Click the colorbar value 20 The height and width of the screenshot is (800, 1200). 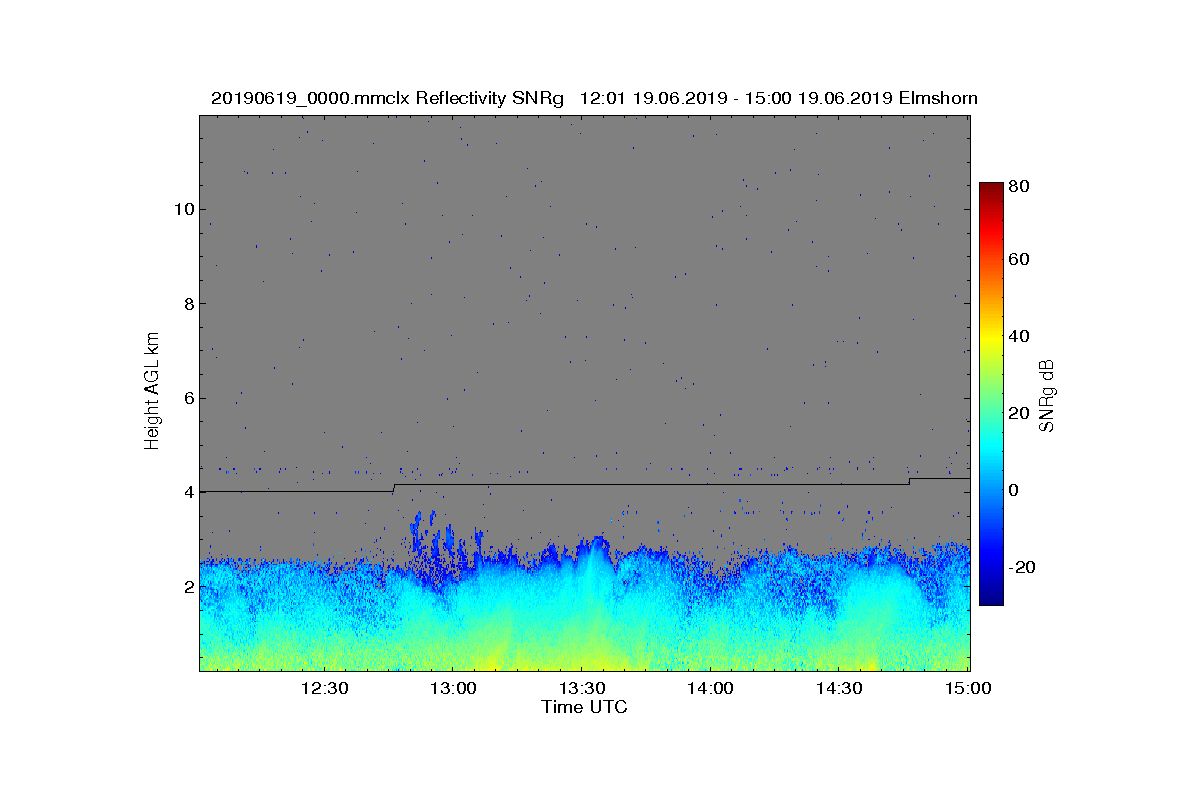coord(1019,413)
